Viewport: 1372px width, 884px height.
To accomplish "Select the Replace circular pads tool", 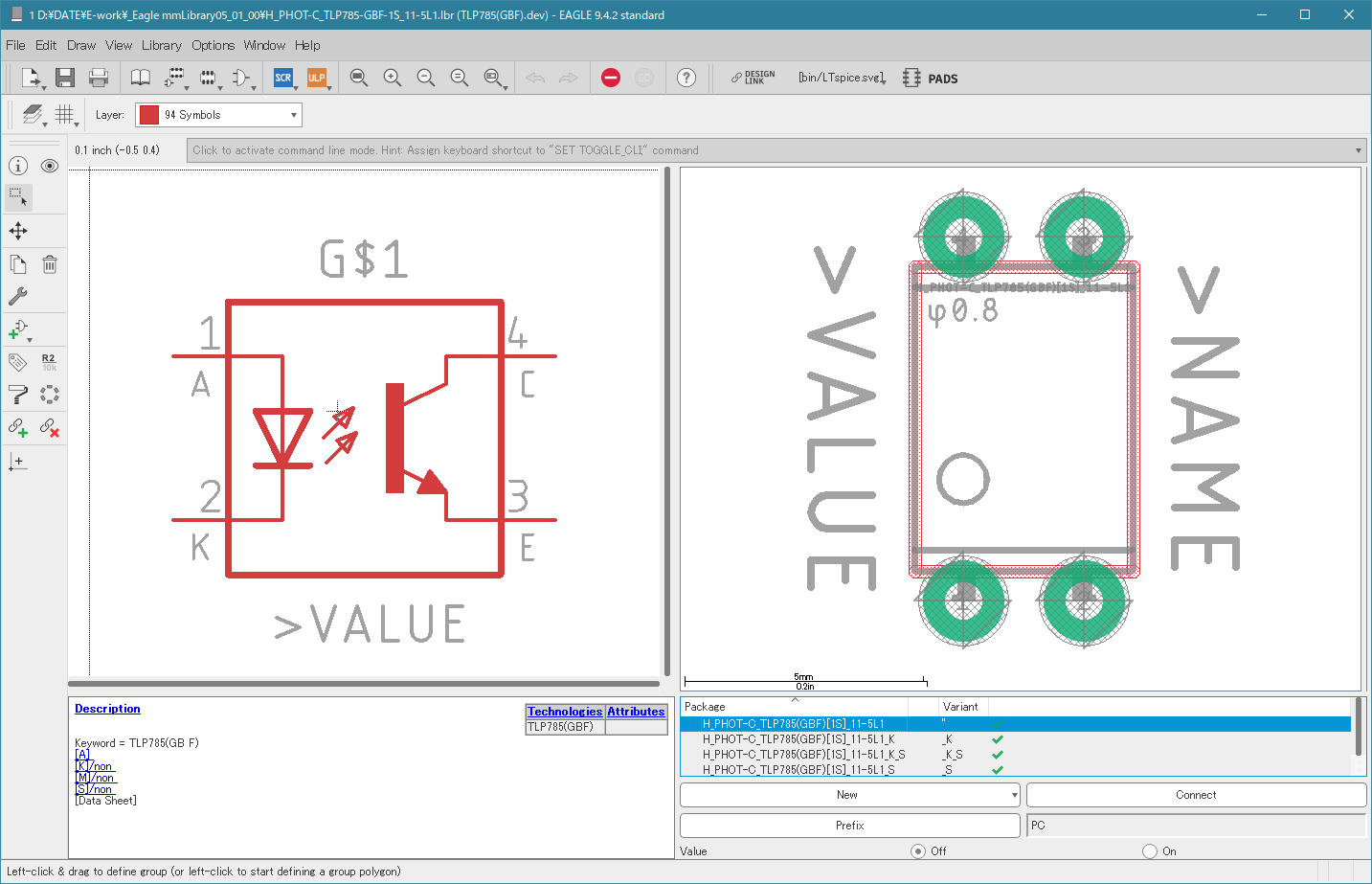I will (50, 394).
